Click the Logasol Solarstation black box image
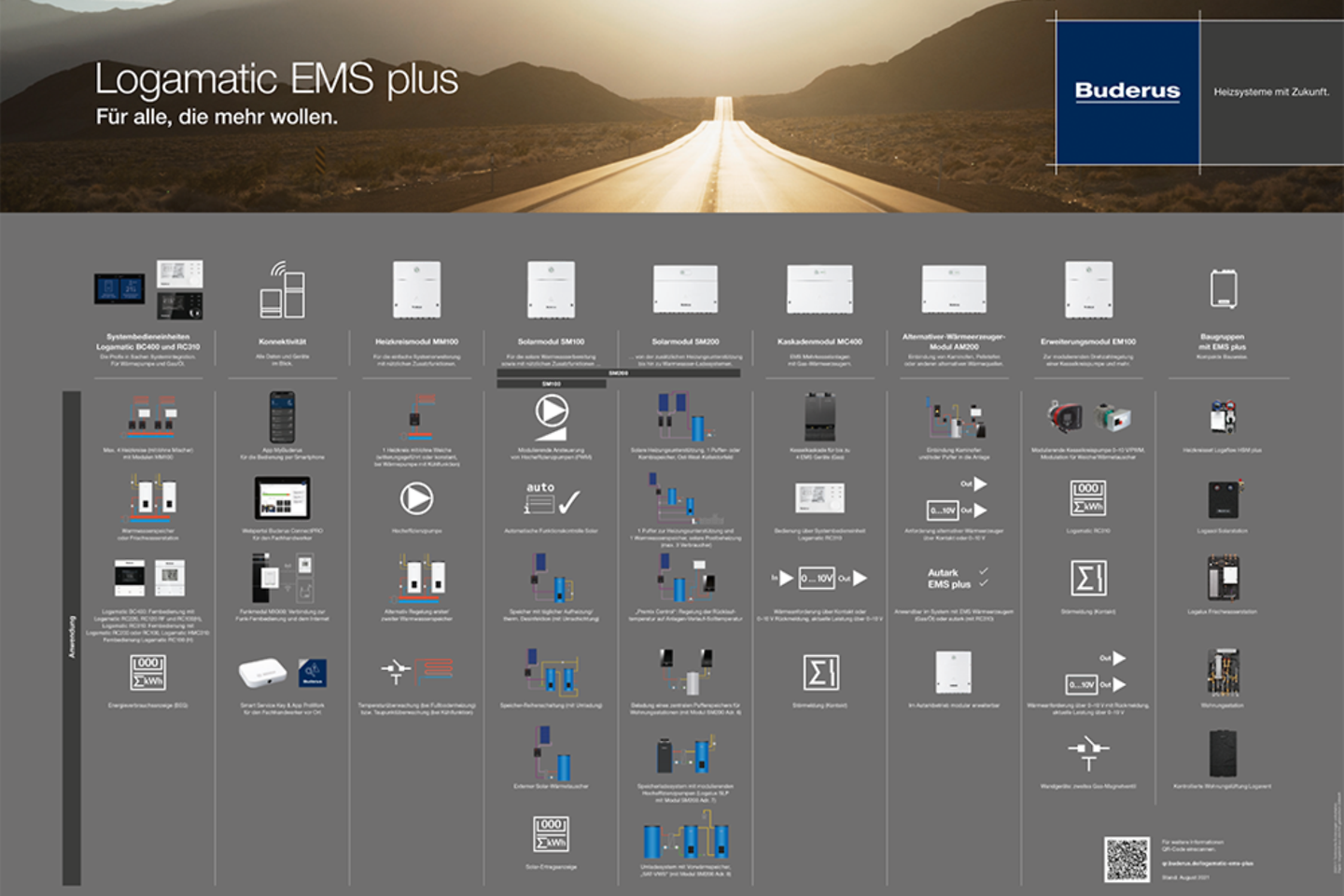Viewport: 1344px width, 896px height. click(x=1224, y=499)
